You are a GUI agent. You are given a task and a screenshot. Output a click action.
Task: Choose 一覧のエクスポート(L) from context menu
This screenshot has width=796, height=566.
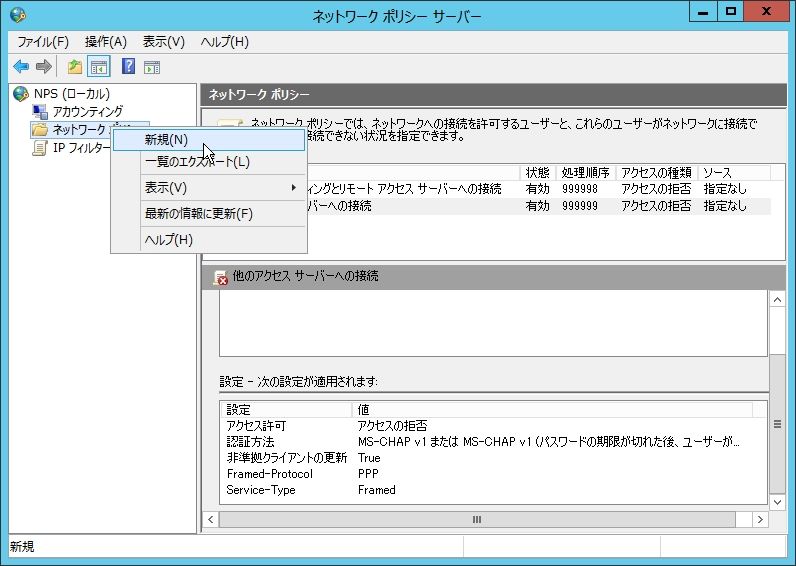click(209, 162)
